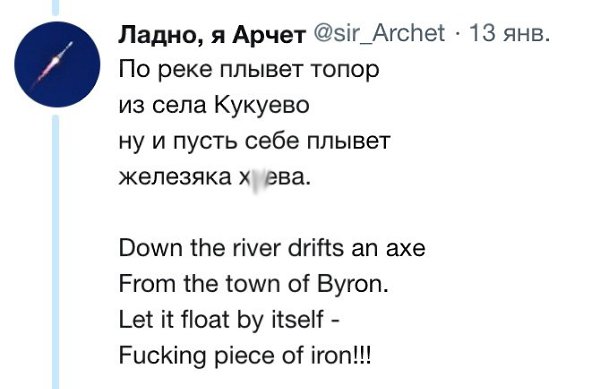The width and height of the screenshot is (600, 389).
Task: Click the line Down the river drifts an axe
Action: 272,248
